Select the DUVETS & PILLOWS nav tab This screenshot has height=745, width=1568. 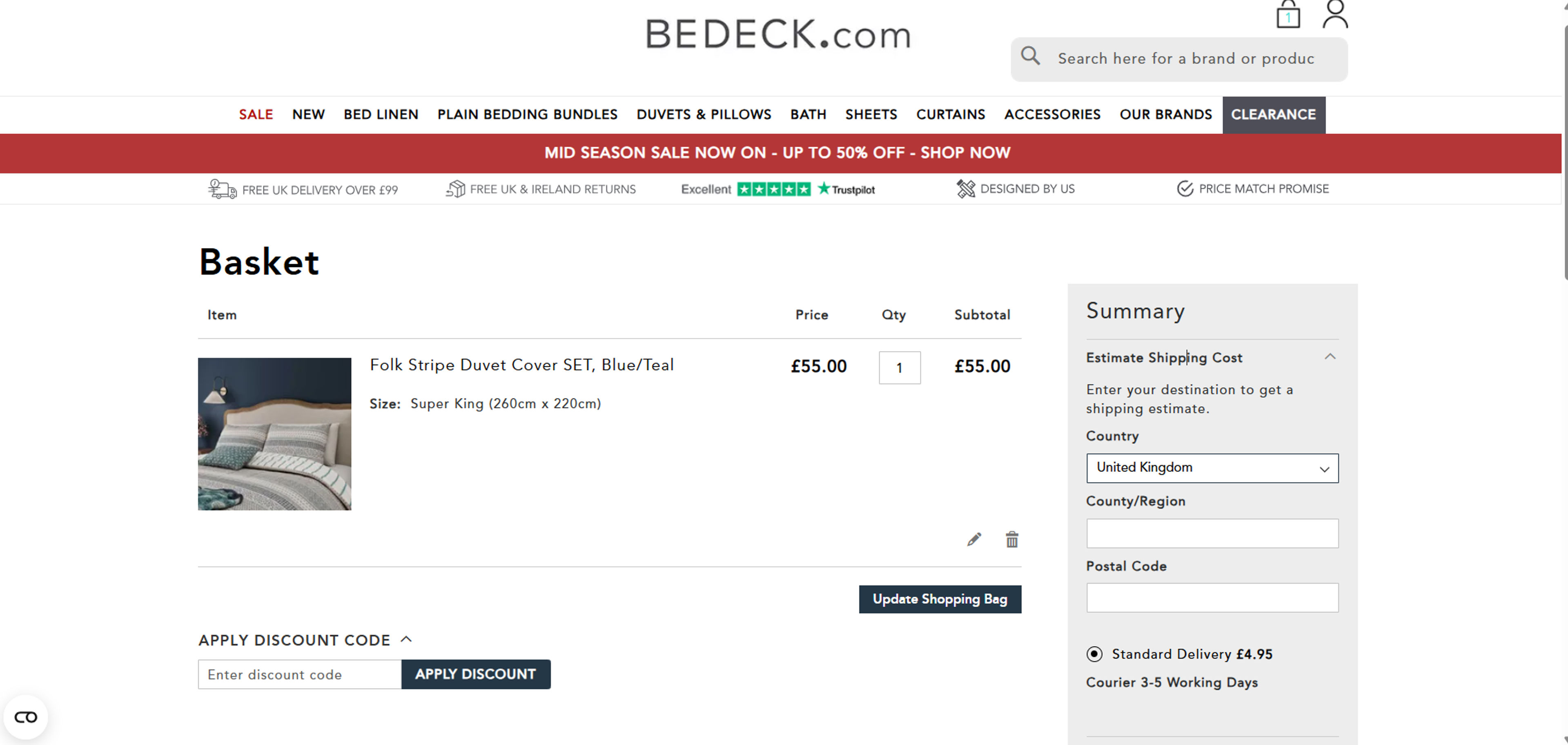[704, 114]
